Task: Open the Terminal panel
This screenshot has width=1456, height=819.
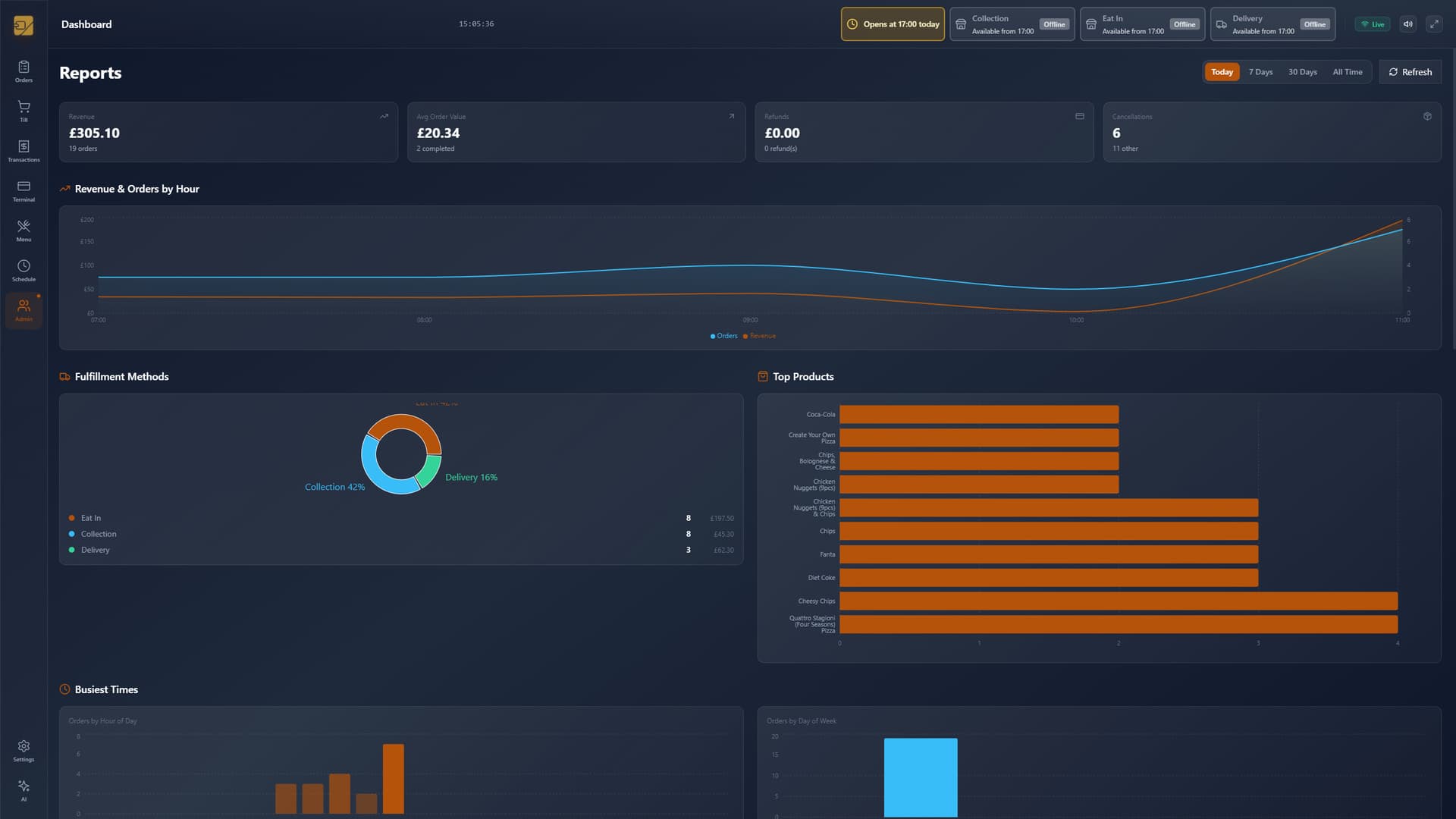Action: 24,190
